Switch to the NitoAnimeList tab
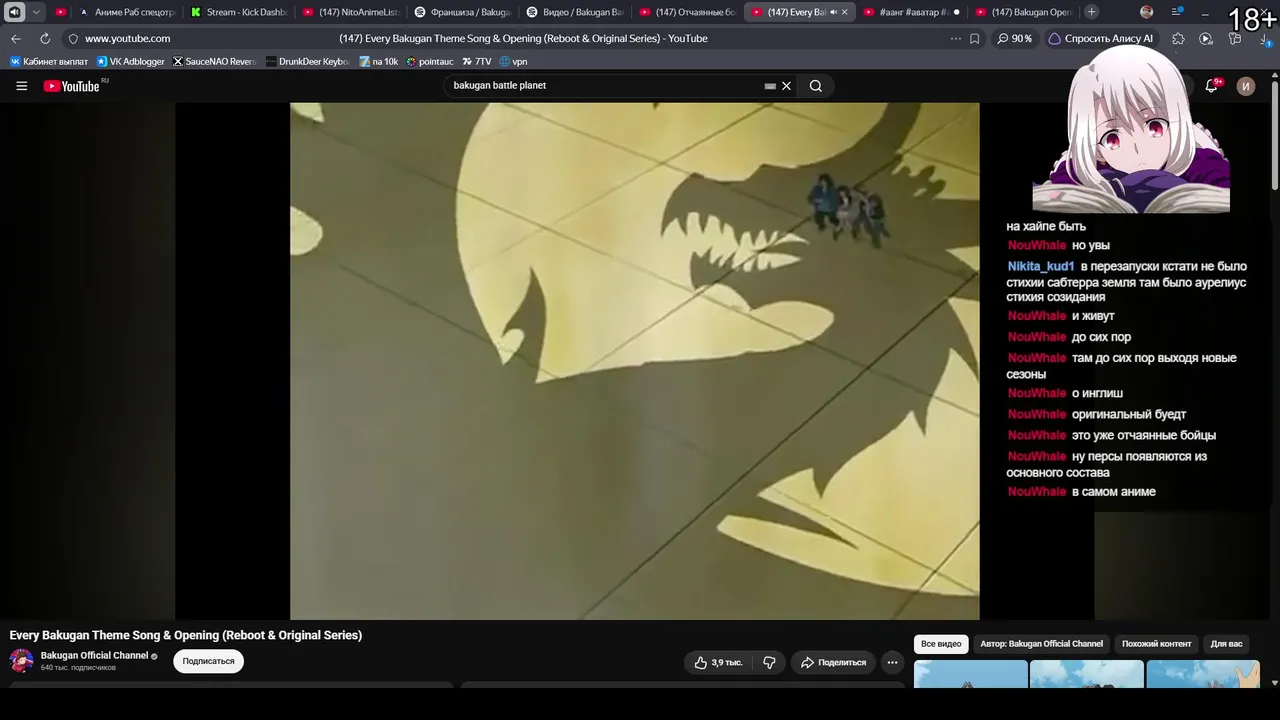1280x720 pixels. coord(351,12)
